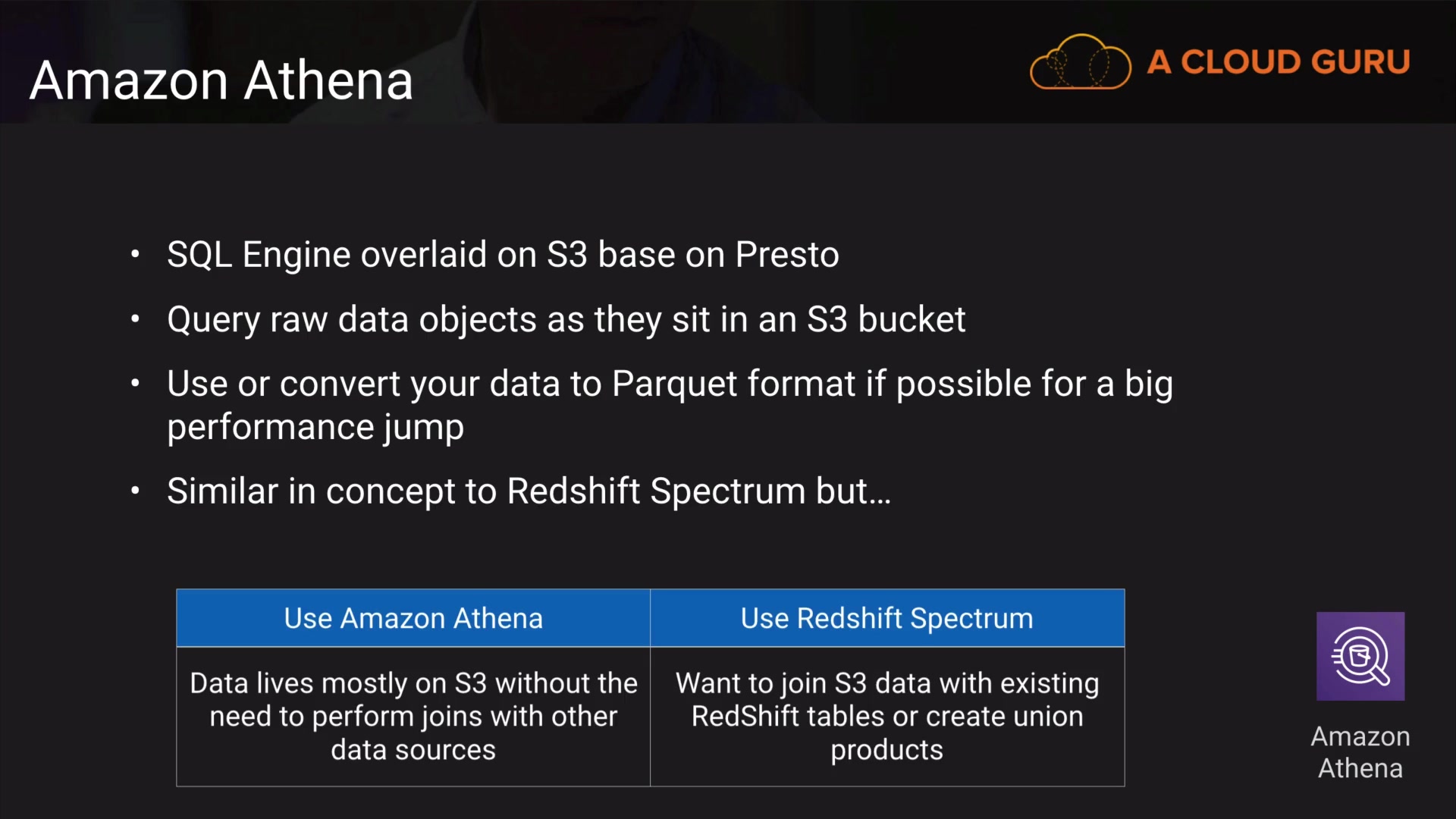Click the 'A CLOUD GURU' brand text
The height and width of the screenshot is (819, 1456).
1279,62
